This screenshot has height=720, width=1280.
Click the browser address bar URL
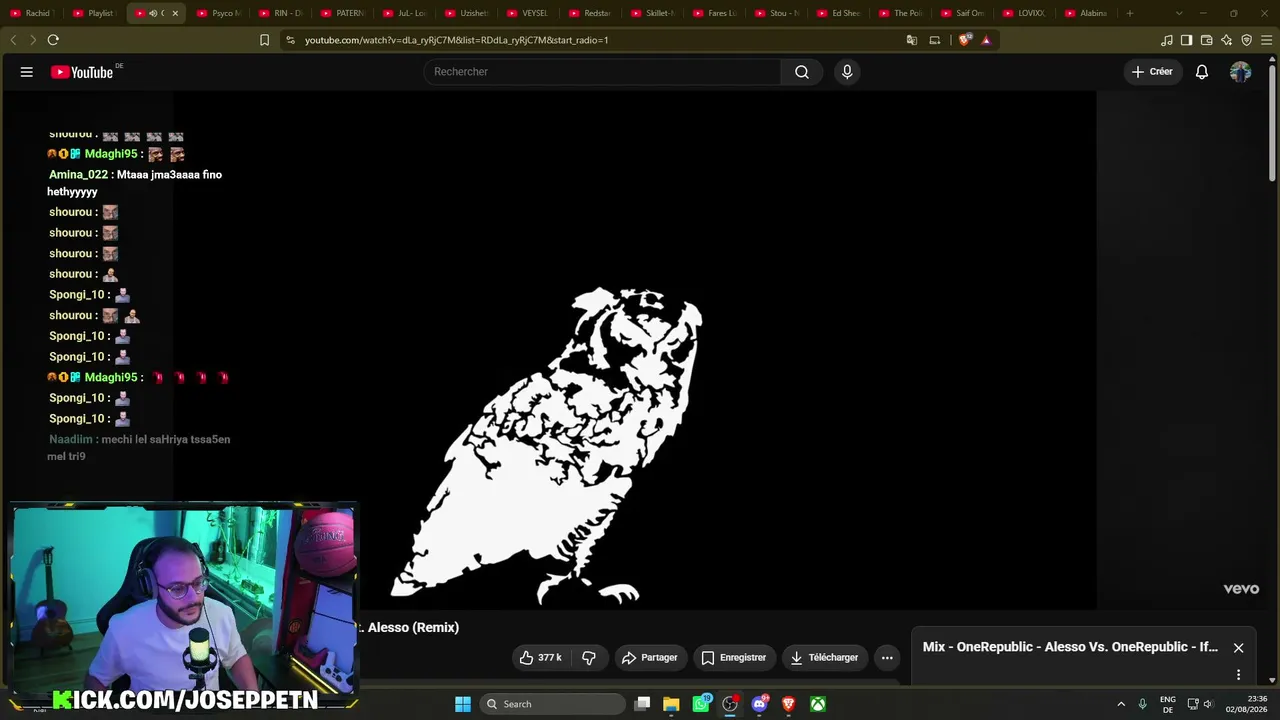point(456,40)
